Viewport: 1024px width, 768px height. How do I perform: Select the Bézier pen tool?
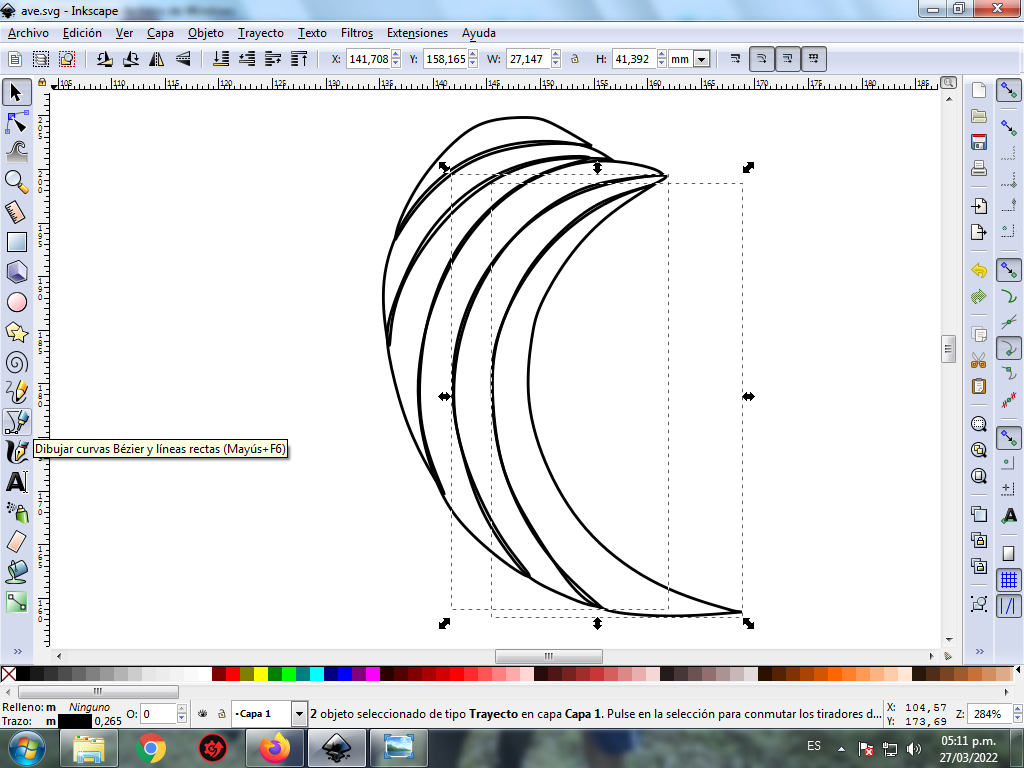16,421
